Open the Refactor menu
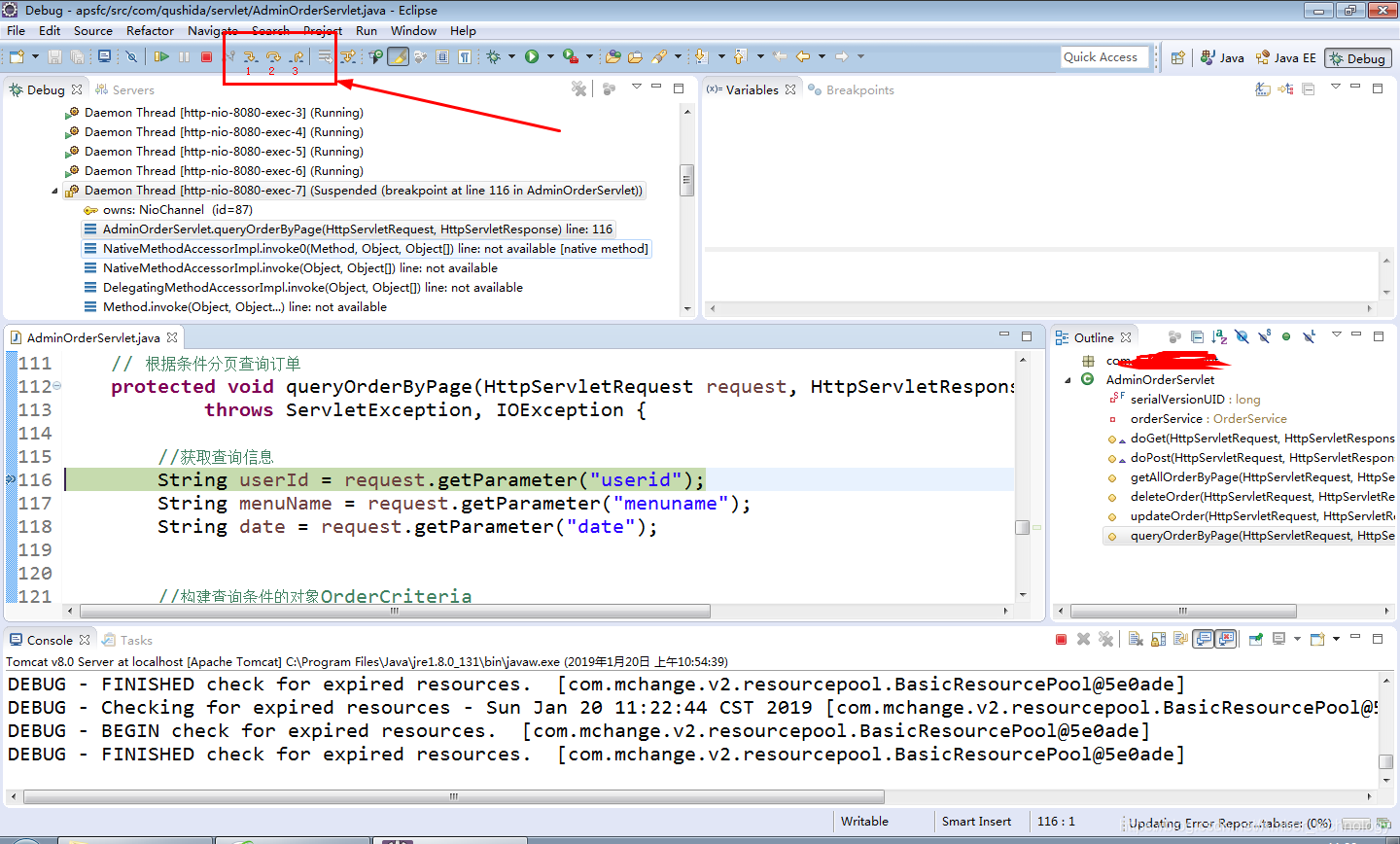 [150, 30]
